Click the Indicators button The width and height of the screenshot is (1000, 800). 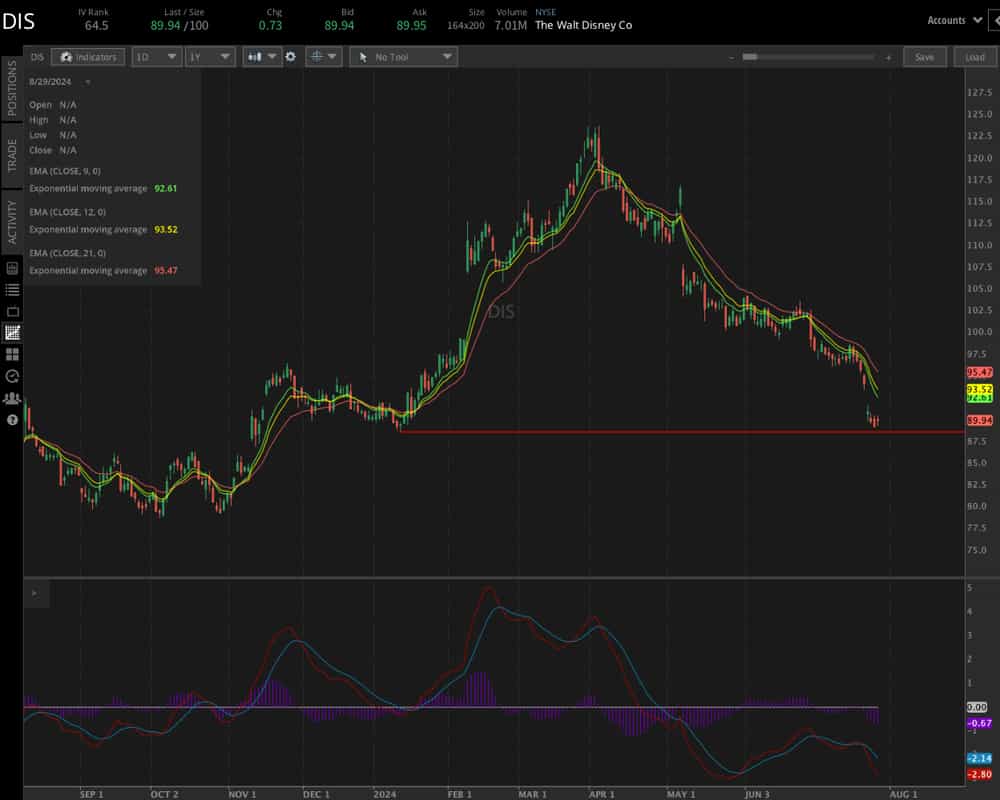(x=89, y=57)
